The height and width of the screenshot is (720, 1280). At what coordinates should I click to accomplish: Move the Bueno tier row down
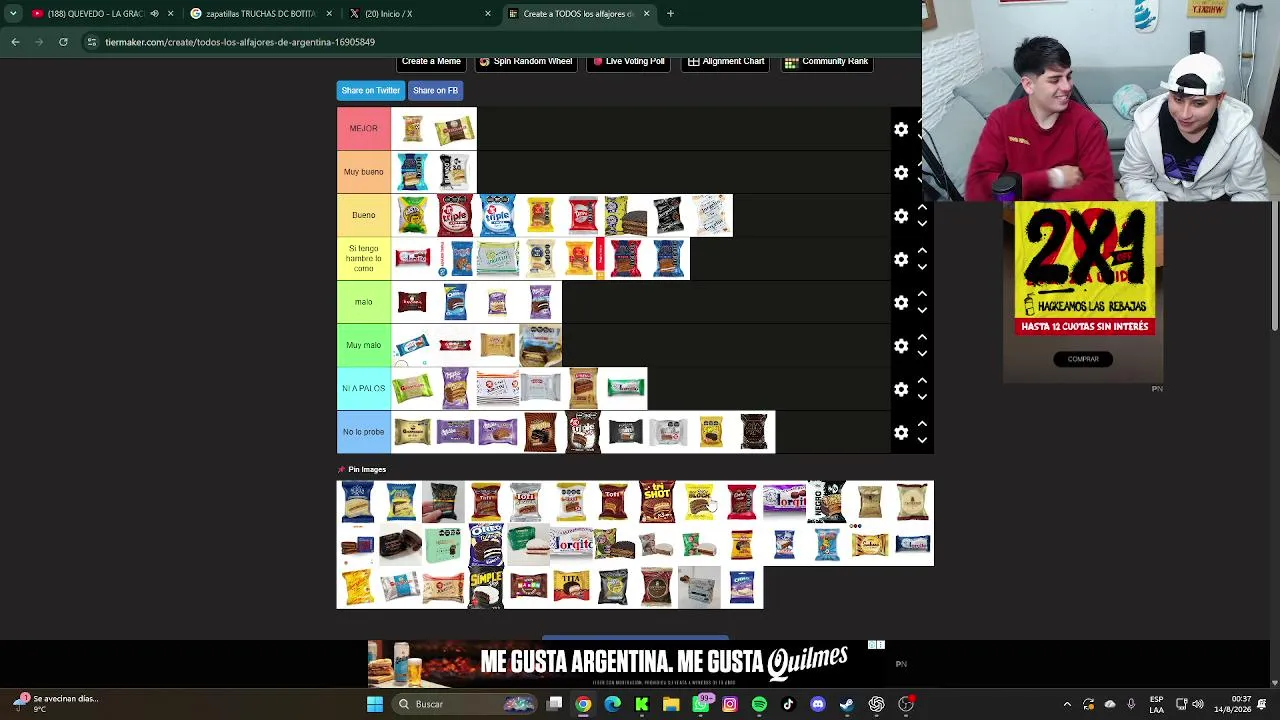[x=922, y=224]
